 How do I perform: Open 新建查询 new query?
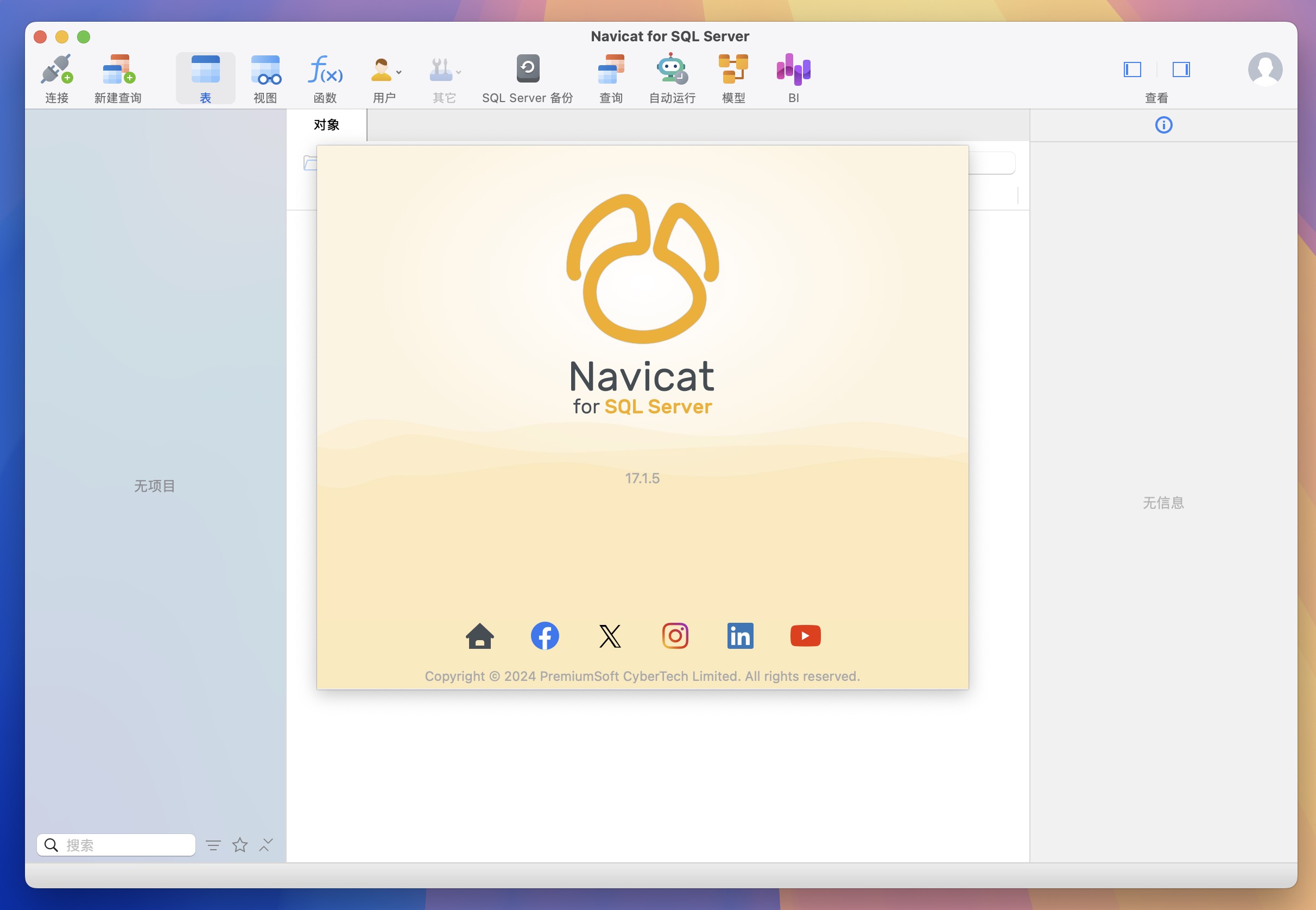[118, 69]
